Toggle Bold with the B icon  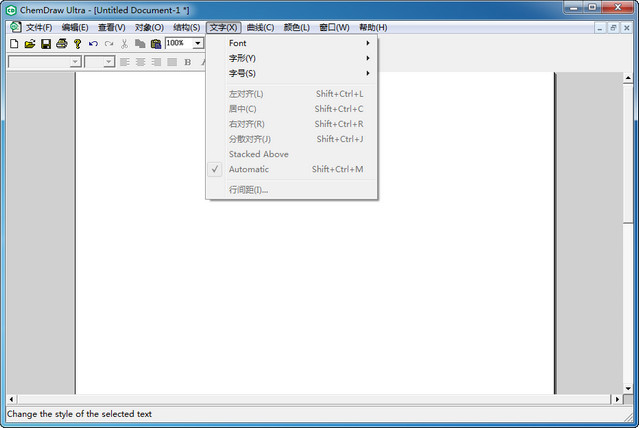click(x=187, y=62)
